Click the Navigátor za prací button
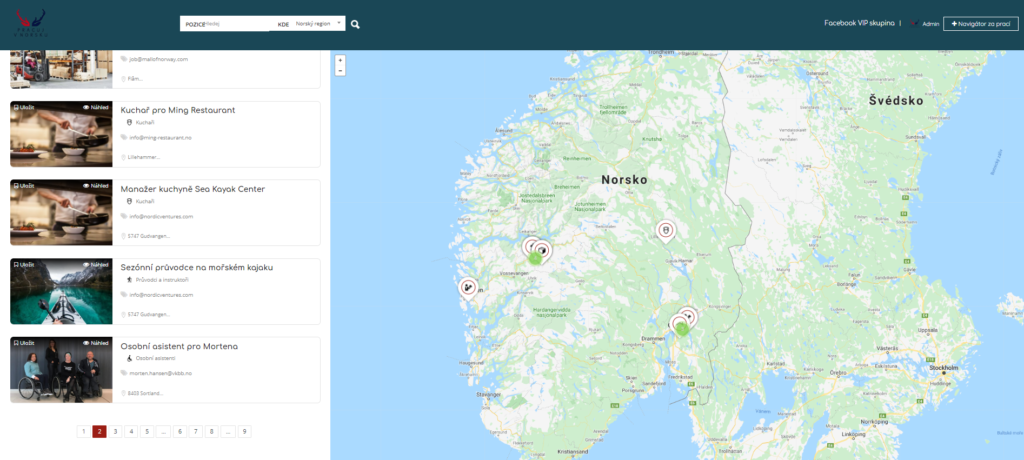The image size is (1024, 460). [980, 24]
